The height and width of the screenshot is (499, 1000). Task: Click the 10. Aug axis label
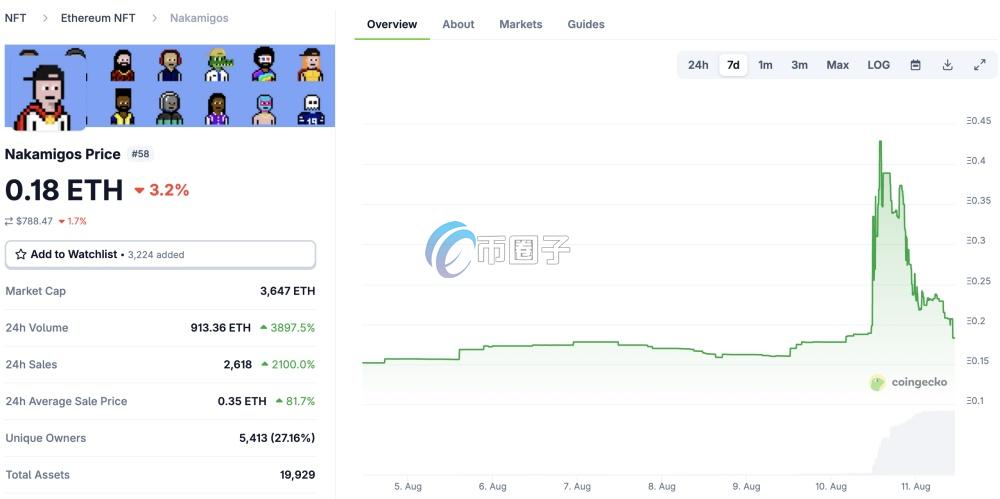831,486
